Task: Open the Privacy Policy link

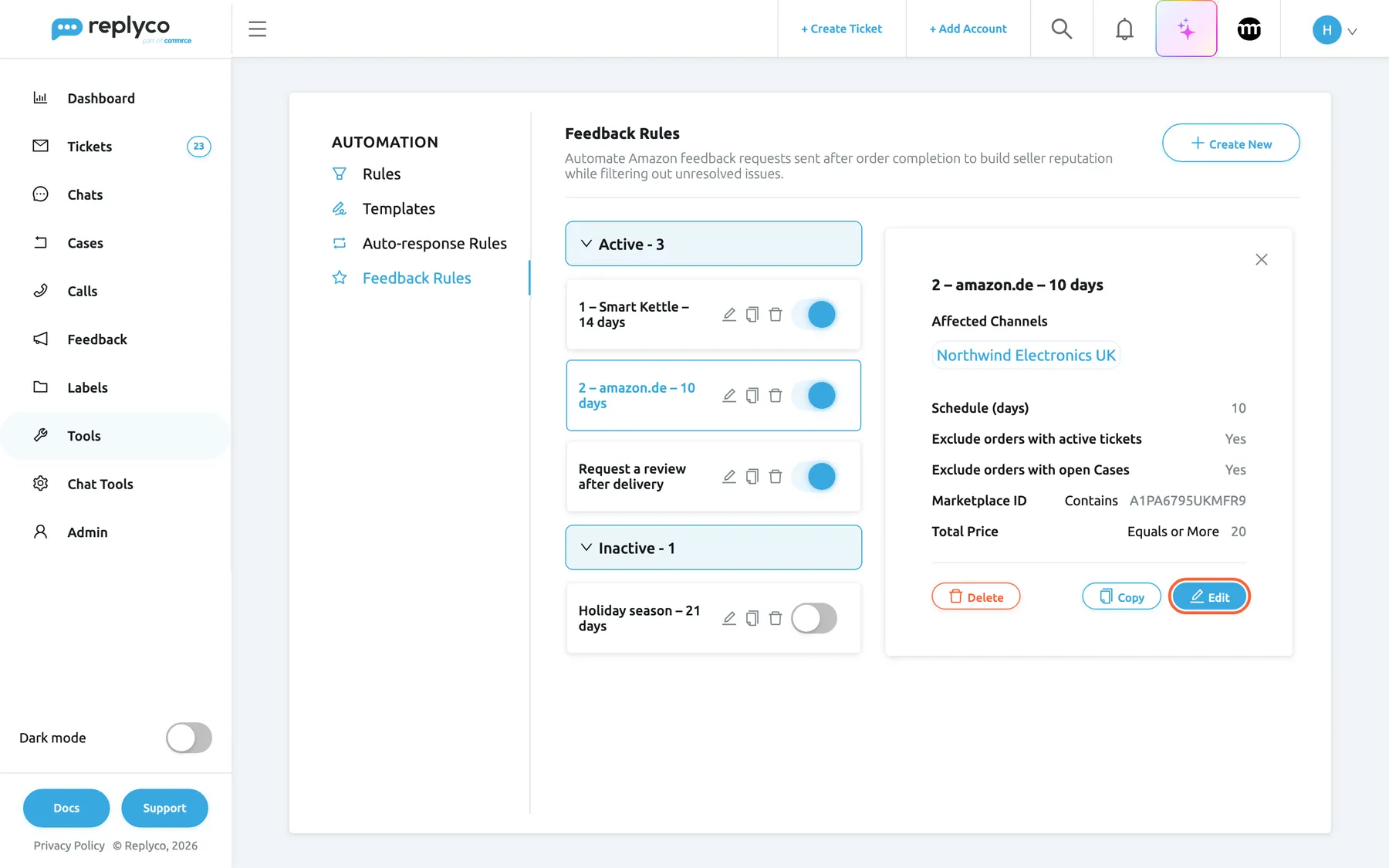Action: (69, 846)
